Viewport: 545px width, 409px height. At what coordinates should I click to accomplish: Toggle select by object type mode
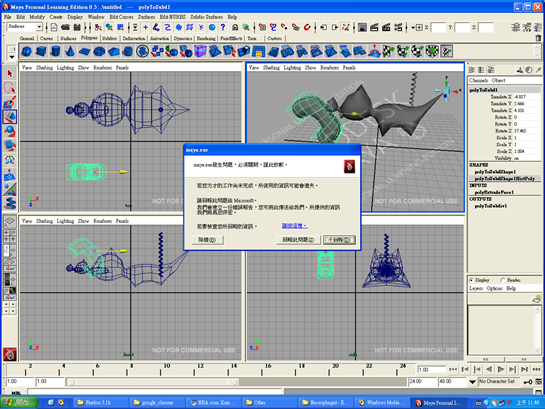tap(109, 27)
